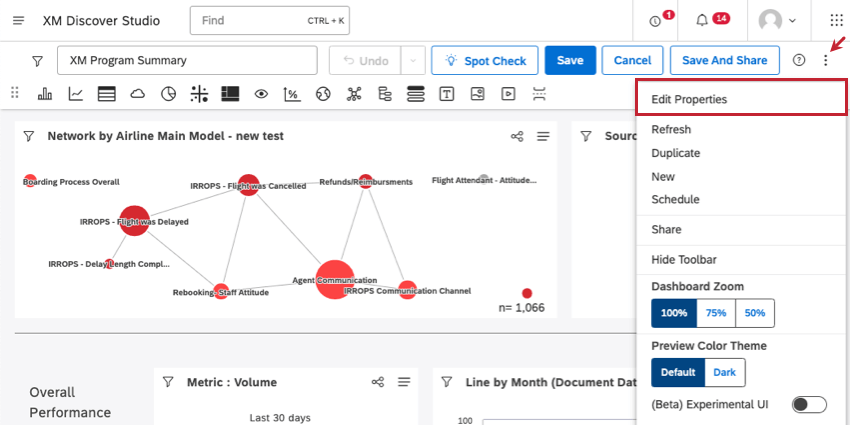Insert a text widget
Image resolution: width=850 pixels, height=425 pixels.
[447, 94]
